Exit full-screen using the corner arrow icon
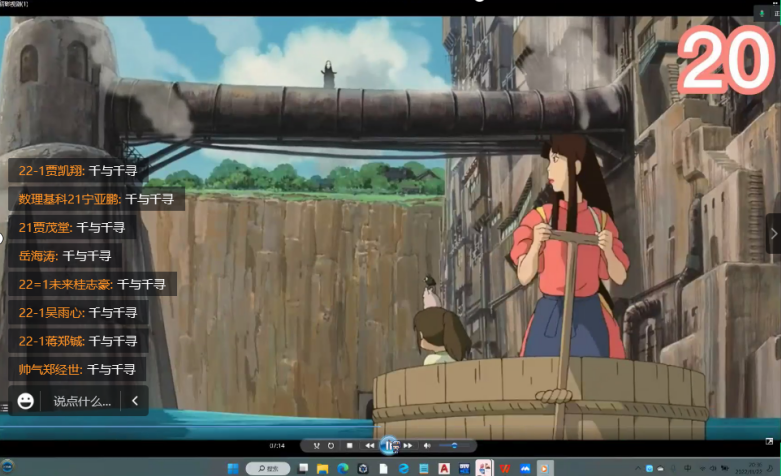 coord(769,442)
